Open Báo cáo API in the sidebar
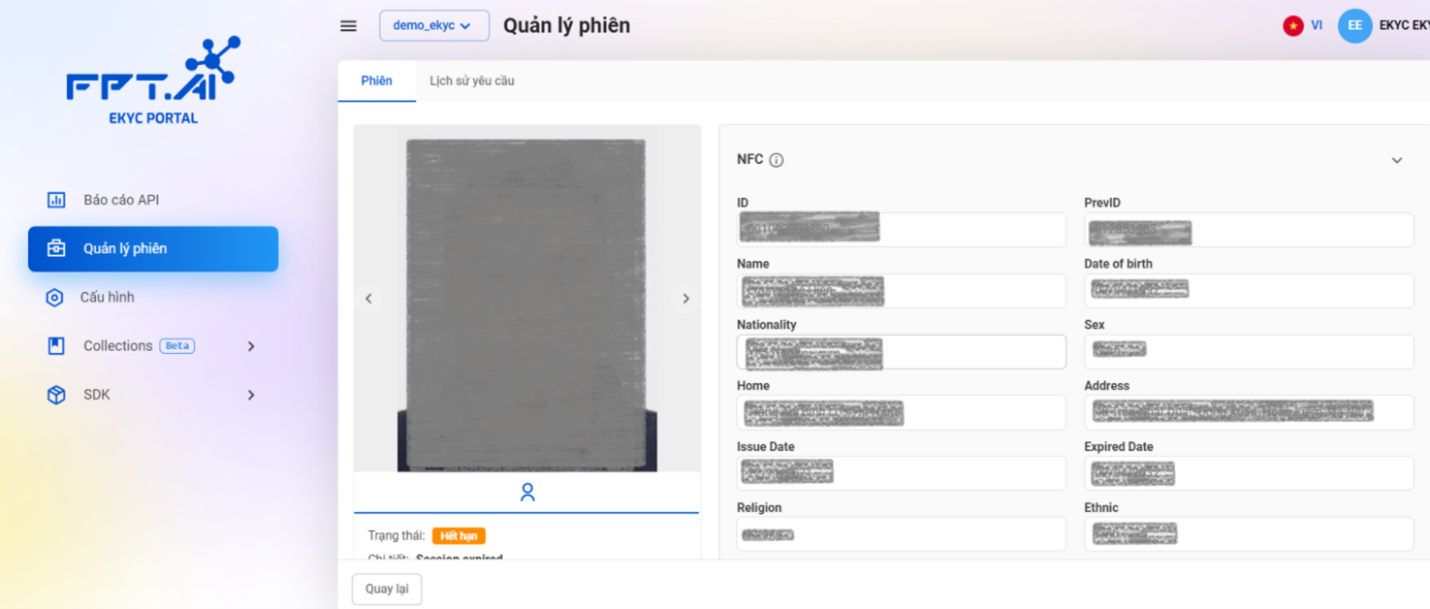Viewport: 1430px width, 609px height. click(x=121, y=200)
